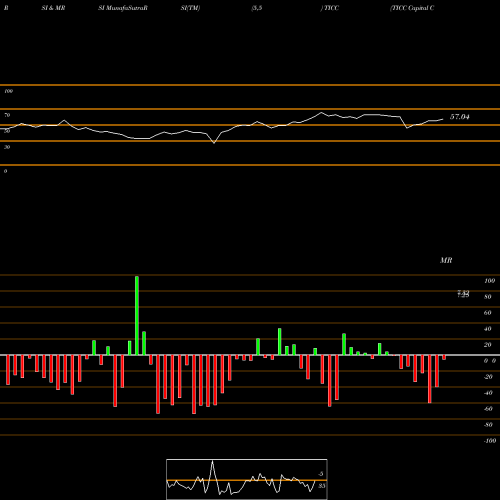Screen dimensions: 500x500
Task: Click the sharp RSI line dip near 30
Action: coord(214,143)
